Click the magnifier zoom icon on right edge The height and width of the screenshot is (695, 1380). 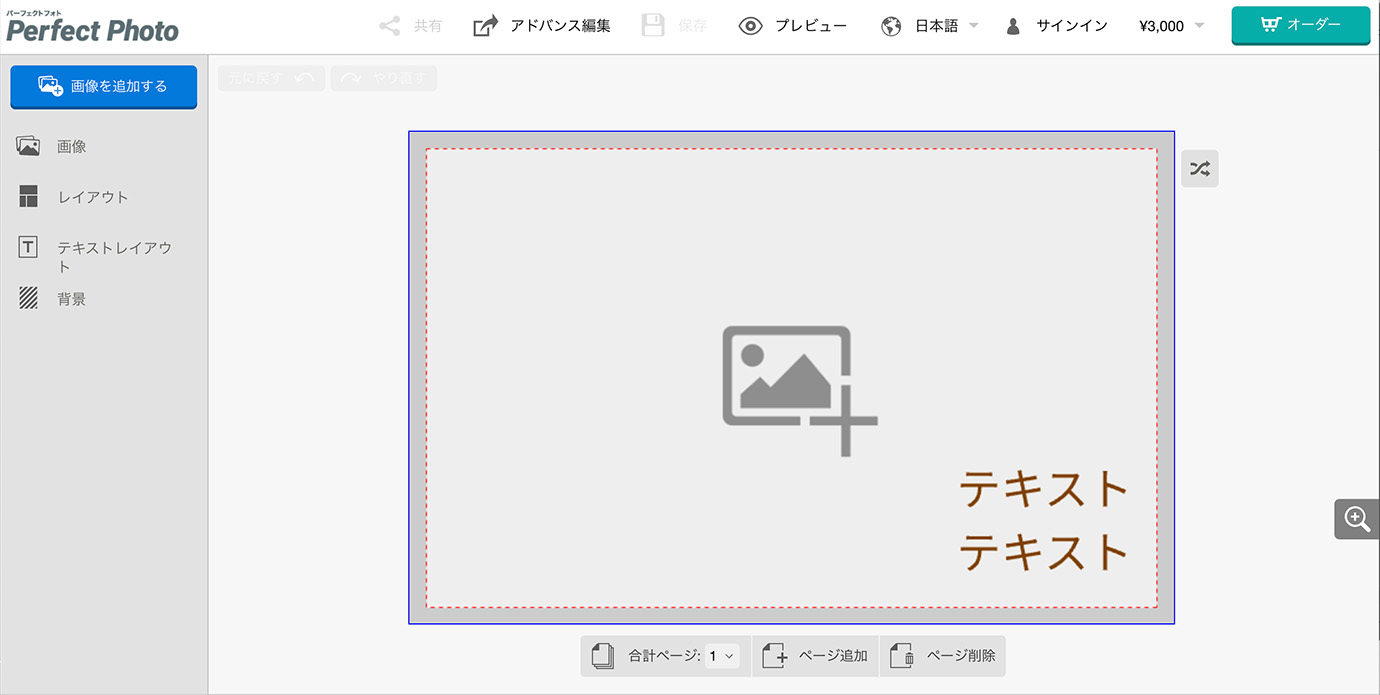coord(1357,518)
